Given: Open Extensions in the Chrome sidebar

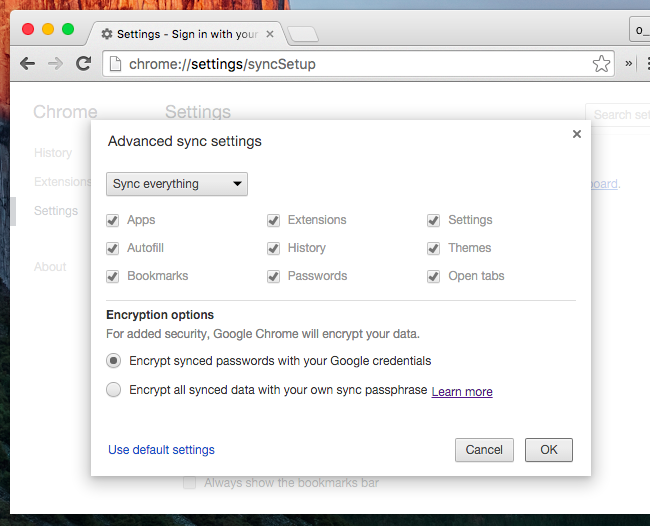Looking at the screenshot, I should 63,182.
